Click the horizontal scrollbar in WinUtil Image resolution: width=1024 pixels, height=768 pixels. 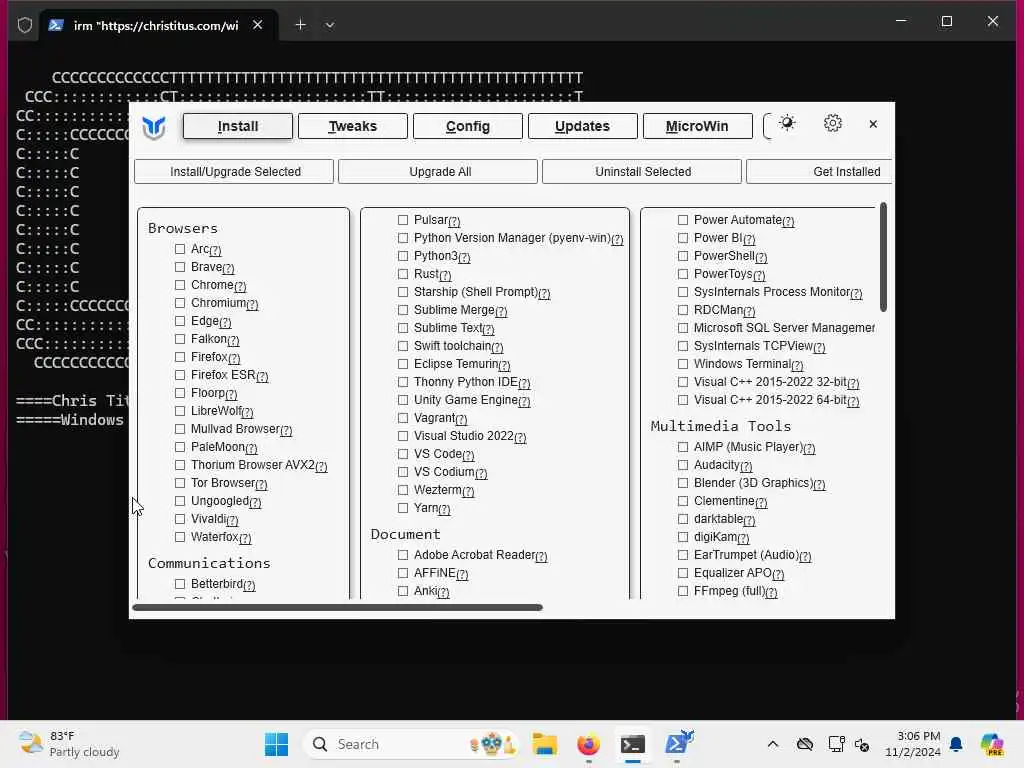pos(337,607)
